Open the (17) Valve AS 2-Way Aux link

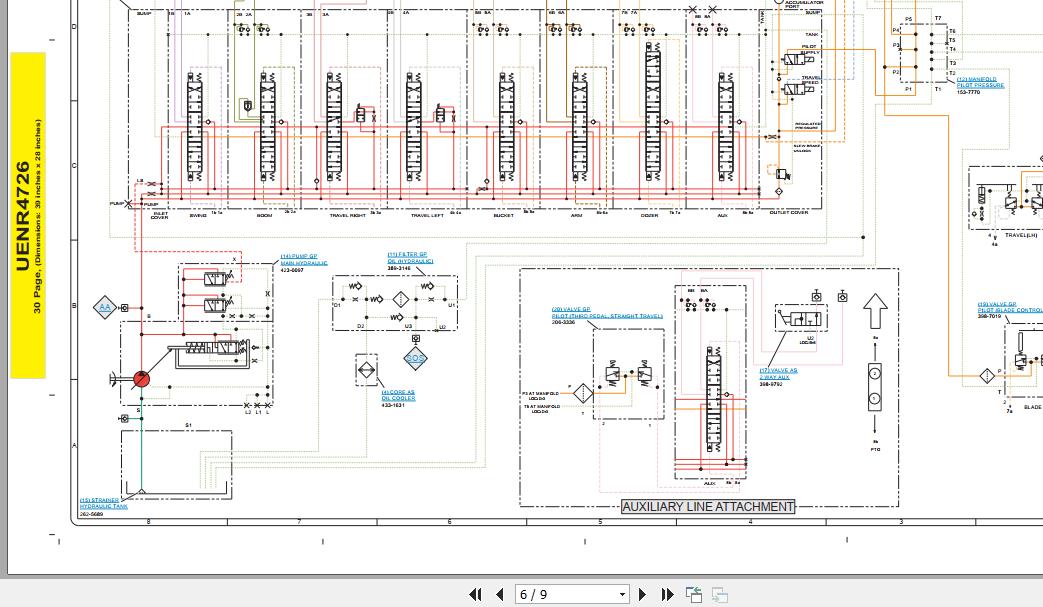pyautogui.click(x=778, y=374)
